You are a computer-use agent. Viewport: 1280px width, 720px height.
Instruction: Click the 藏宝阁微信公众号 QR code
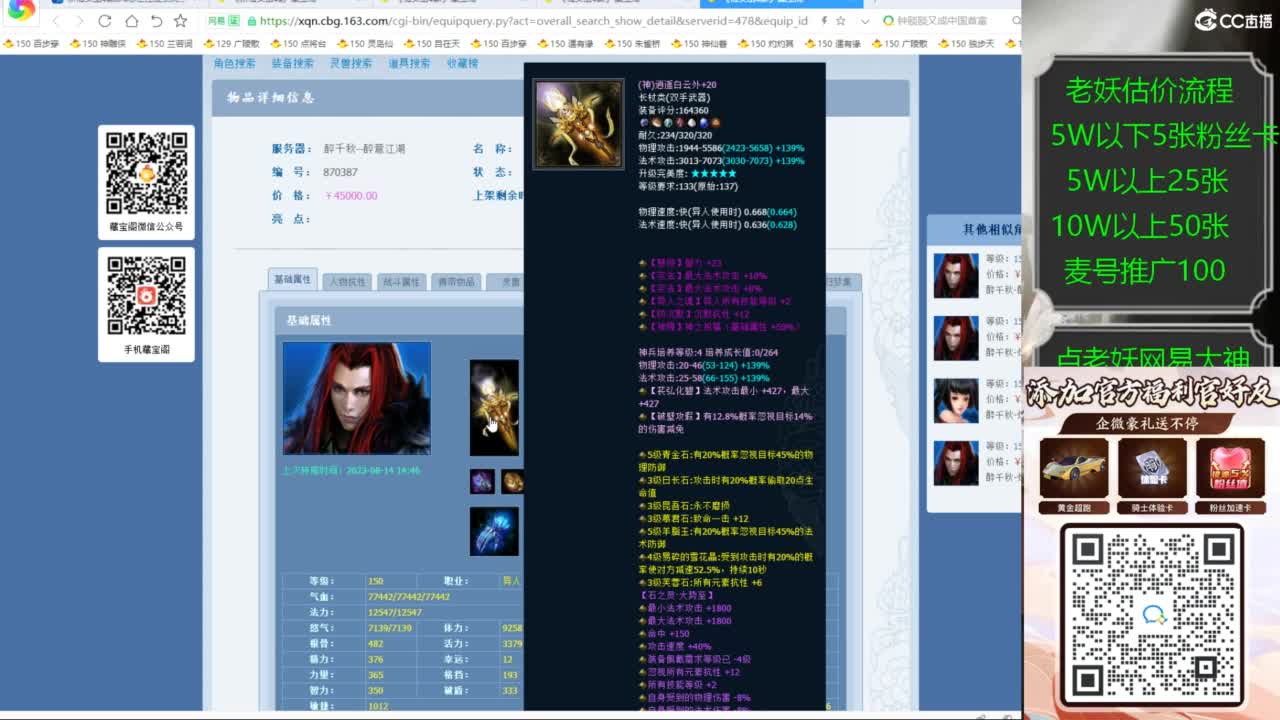pyautogui.click(x=146, y=172)
